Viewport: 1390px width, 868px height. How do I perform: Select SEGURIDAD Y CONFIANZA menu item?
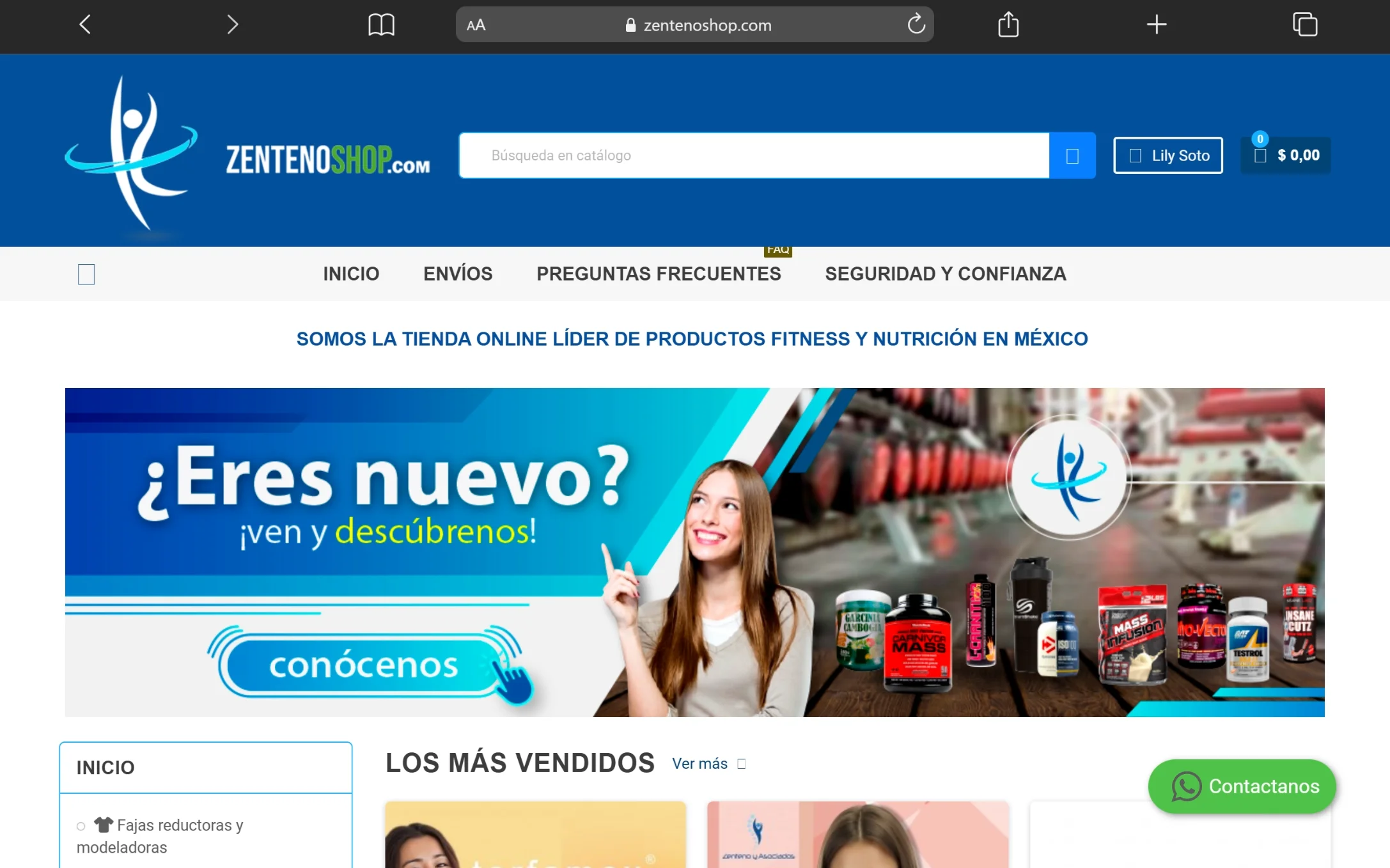pos(945,274)
